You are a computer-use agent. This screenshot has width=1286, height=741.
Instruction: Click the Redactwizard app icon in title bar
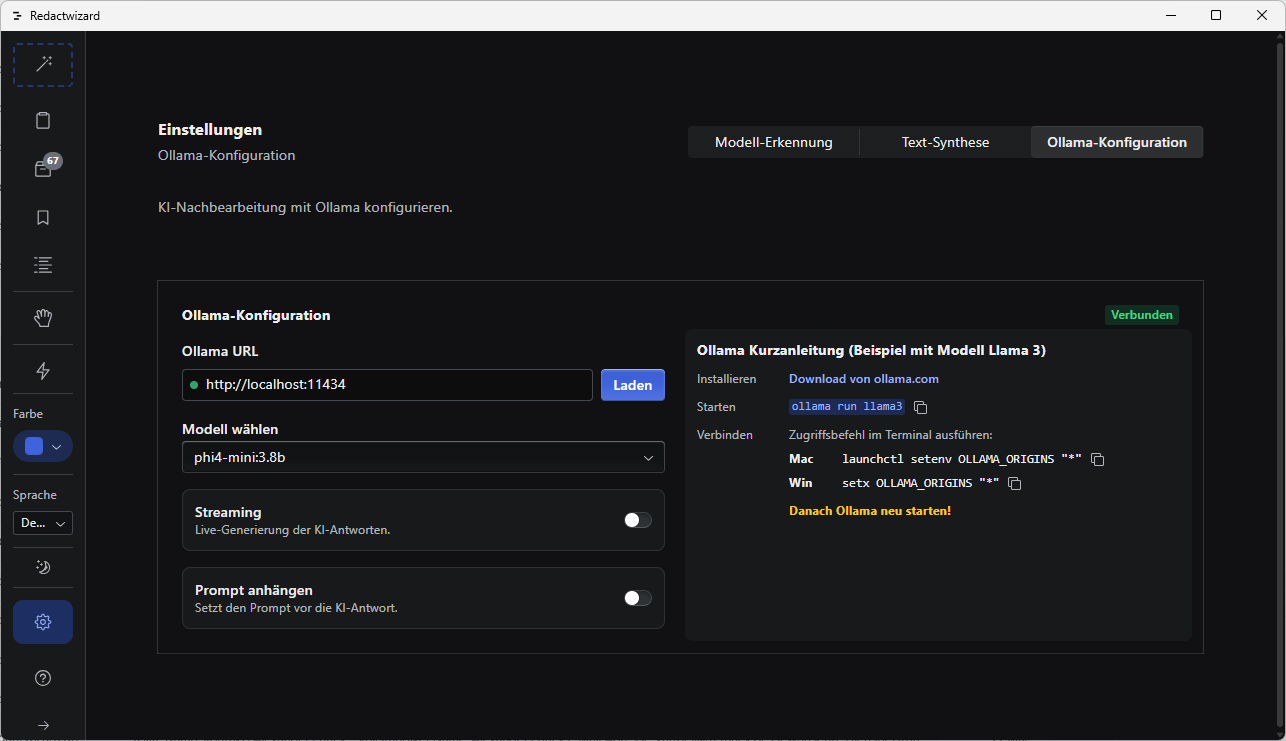(17, 16)
